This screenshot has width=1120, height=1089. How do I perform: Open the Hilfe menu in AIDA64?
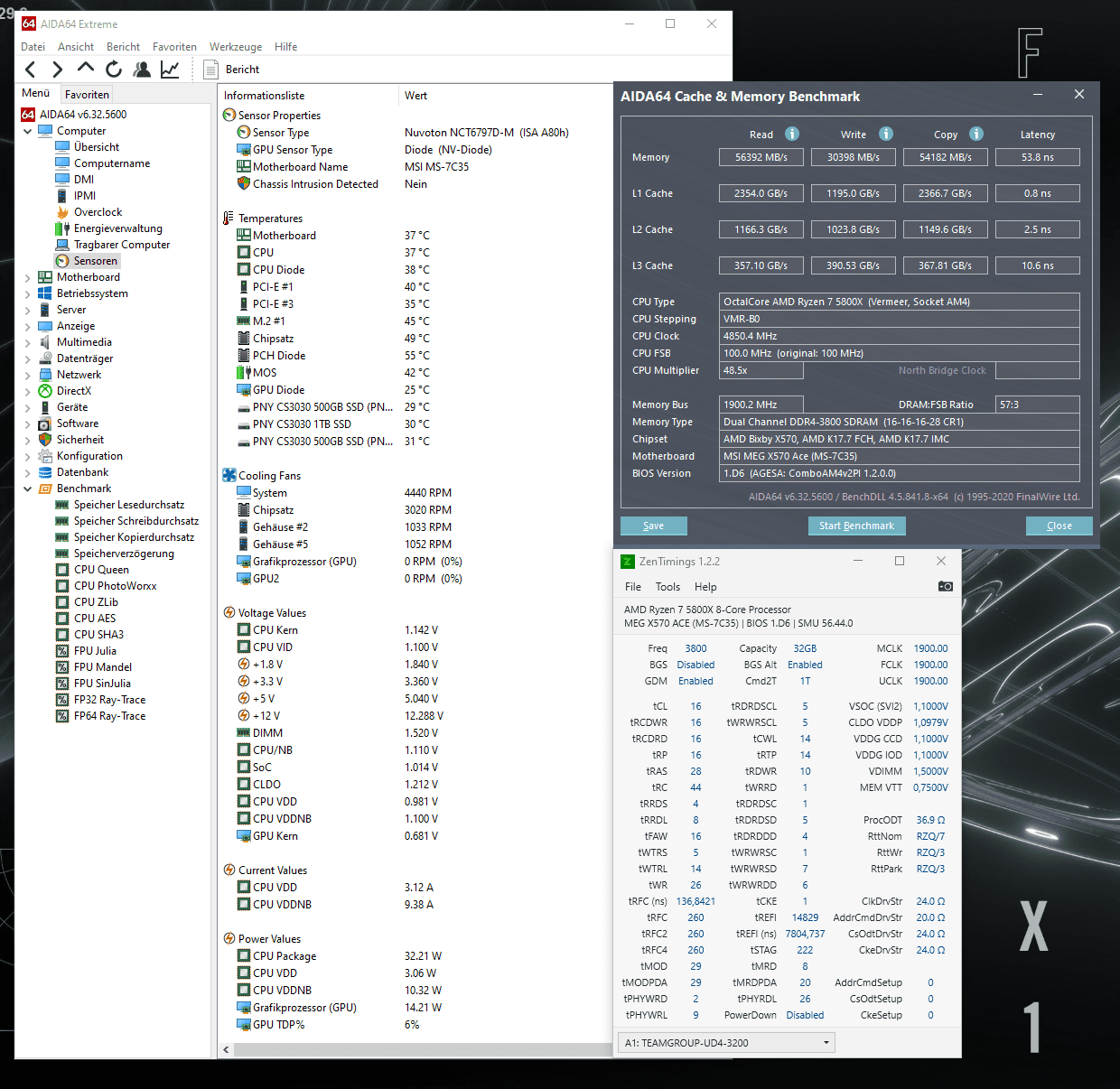coord(285,47)
